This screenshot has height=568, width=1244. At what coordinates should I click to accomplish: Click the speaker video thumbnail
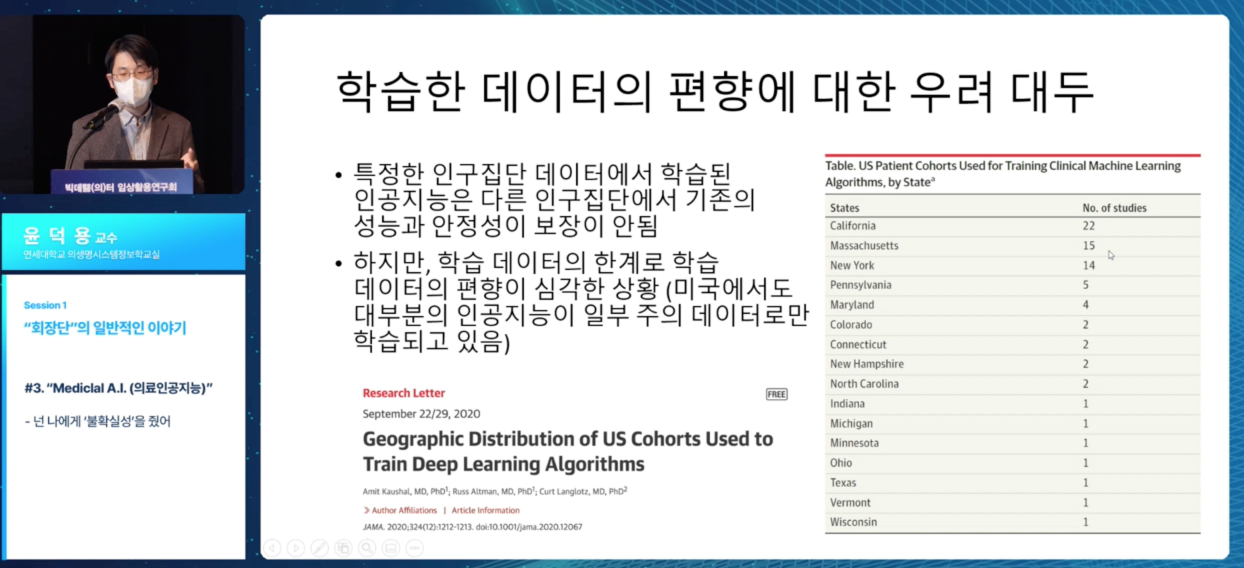[124, 105]
